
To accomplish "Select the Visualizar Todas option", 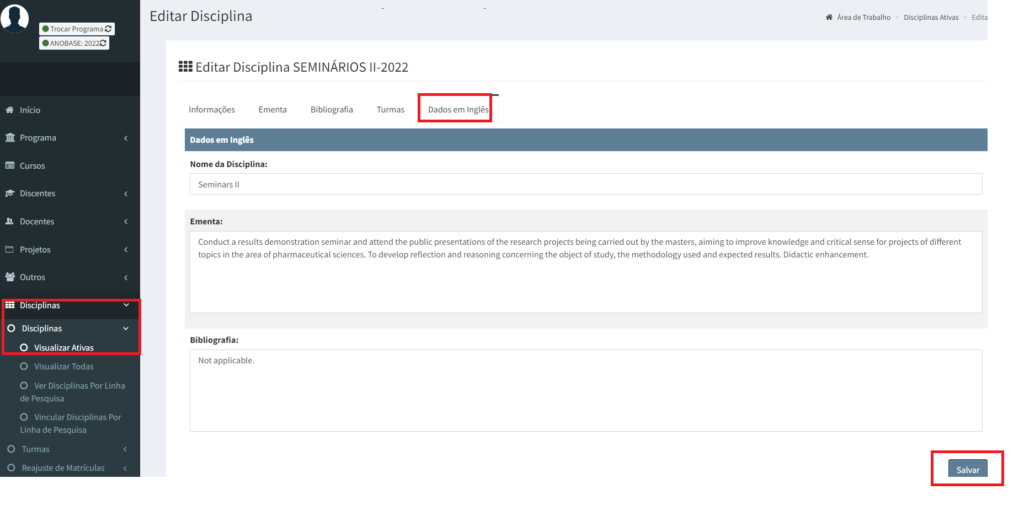I will coord(63,367).
